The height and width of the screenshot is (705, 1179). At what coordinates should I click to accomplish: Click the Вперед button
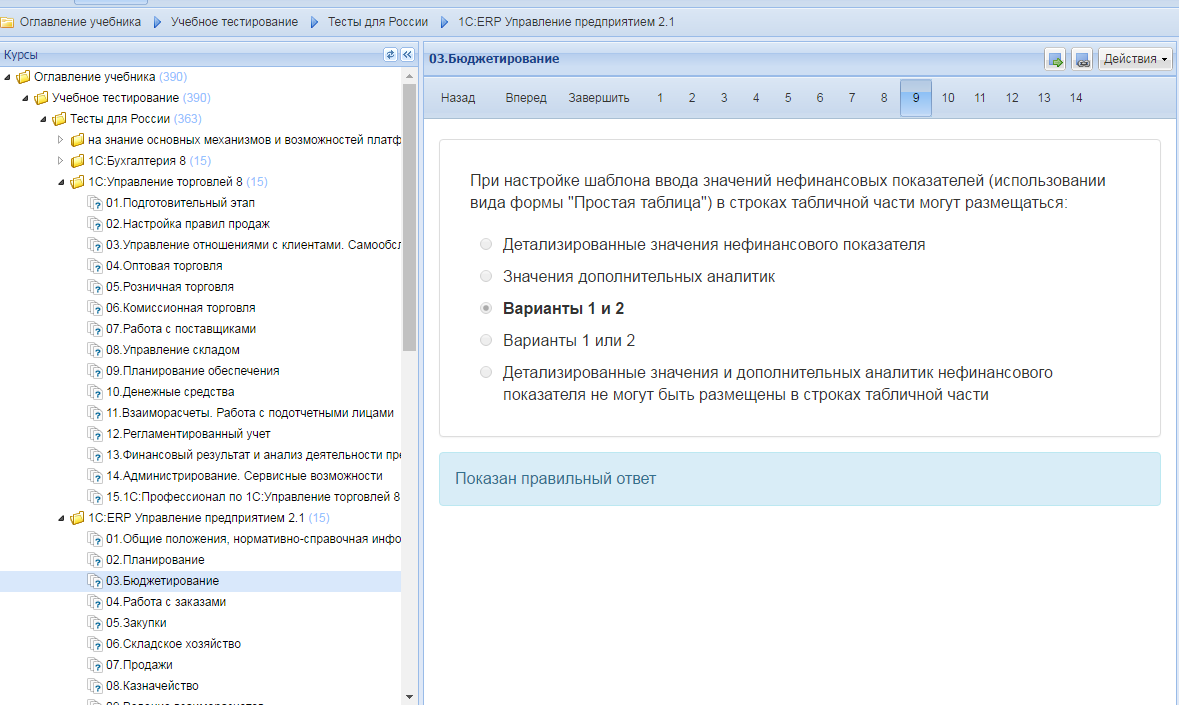click(526, 98)
